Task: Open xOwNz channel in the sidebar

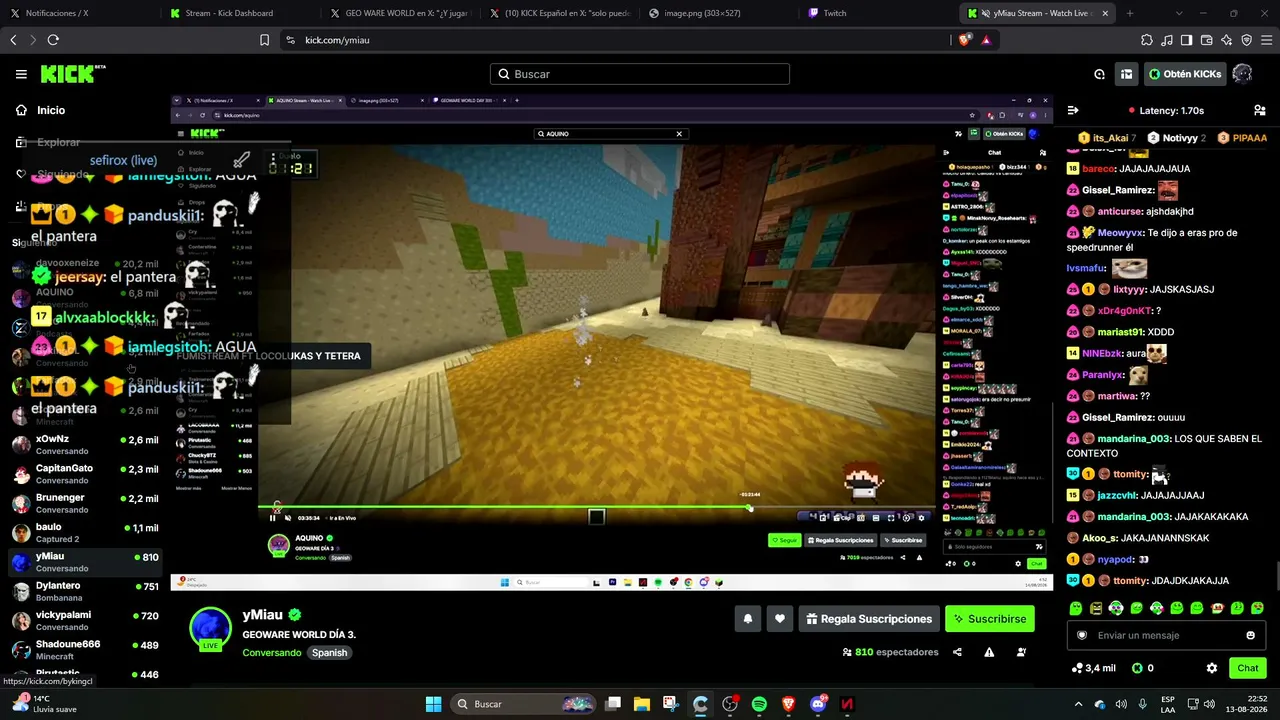Action: point(85,445)
